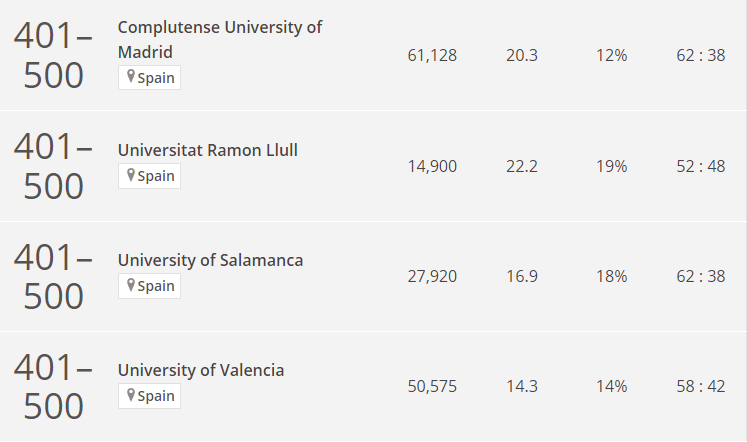The width and height of the screenshot is (747, 442).
Task: Open University of Salamanca page
Action: [x=210, y=260]
